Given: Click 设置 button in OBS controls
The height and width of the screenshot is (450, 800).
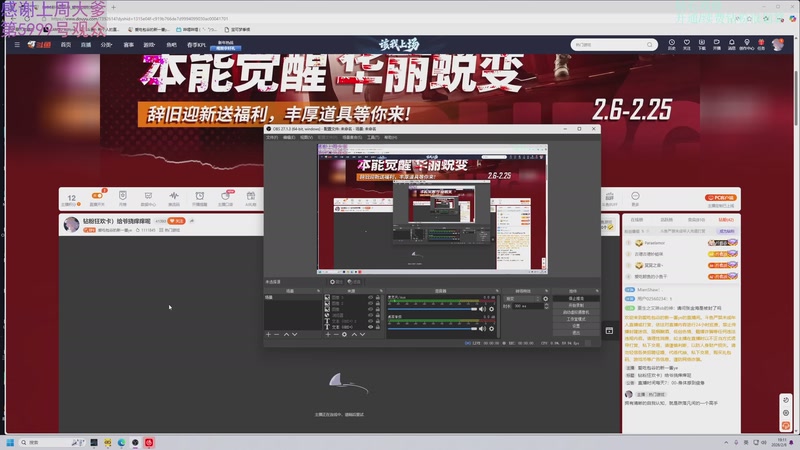Looking at the screenshot, I should [576, 326].
